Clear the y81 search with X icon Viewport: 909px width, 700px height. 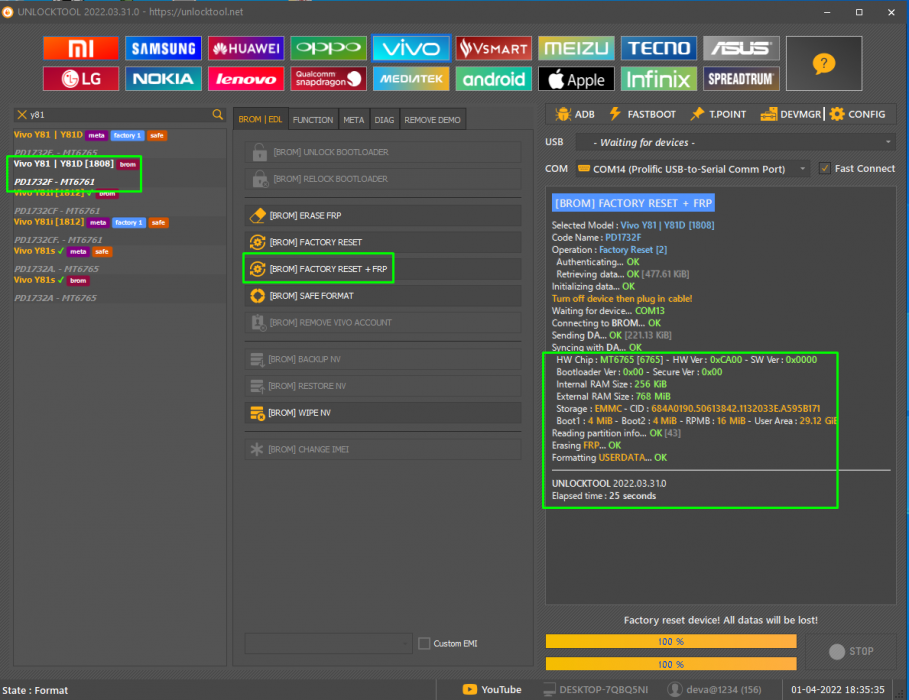click(22, 115)
